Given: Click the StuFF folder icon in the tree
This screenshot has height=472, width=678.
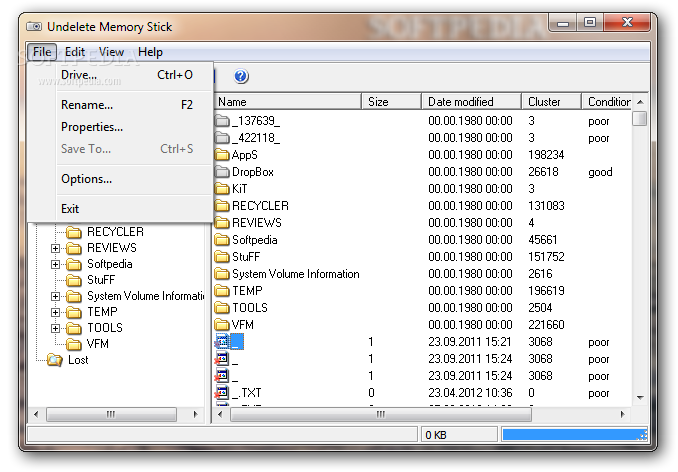Looking at the screenshot, I should coord(74,280).
